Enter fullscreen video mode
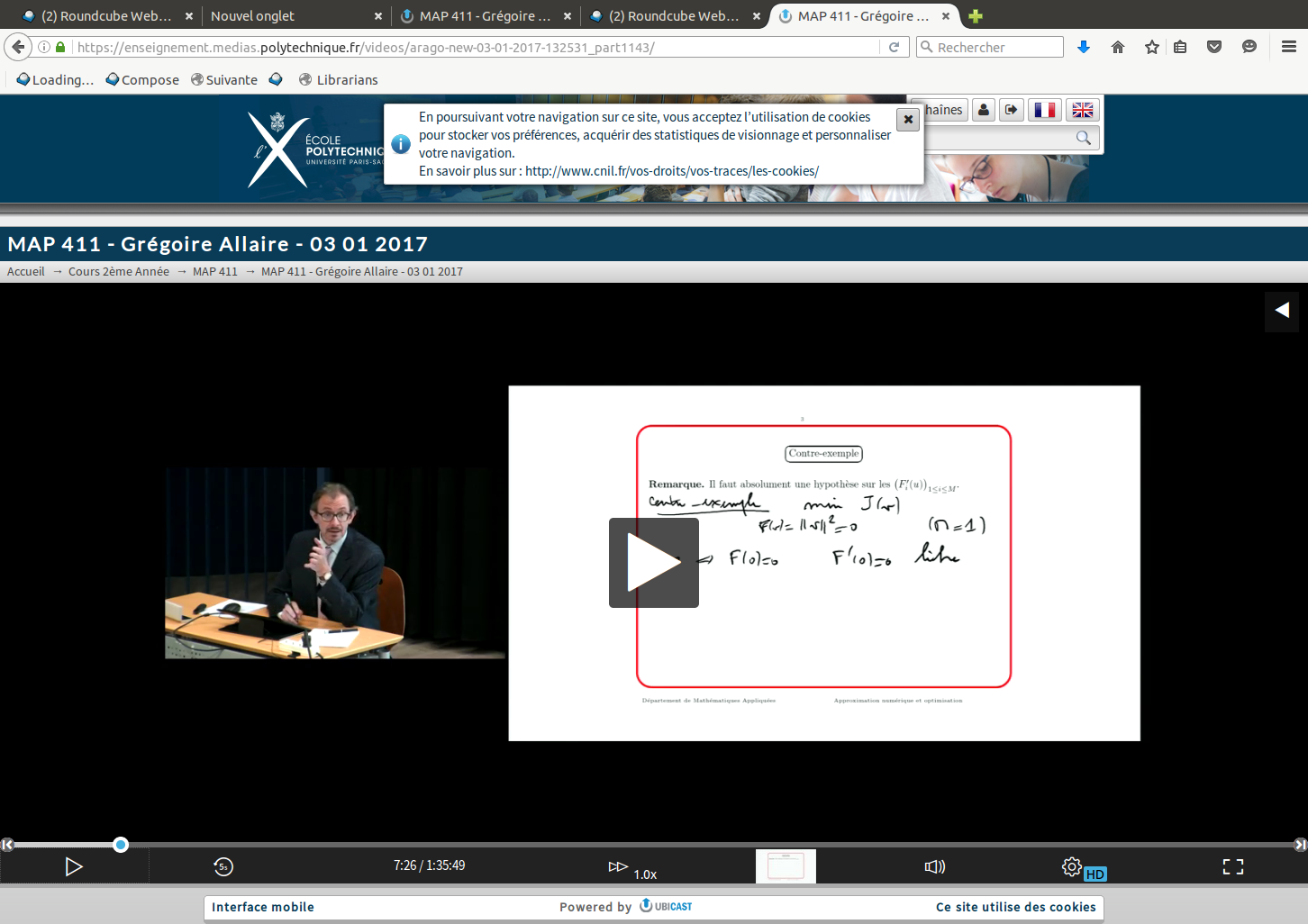Viewport: 1308px width, 924px height. click(x=1232, y=866)
